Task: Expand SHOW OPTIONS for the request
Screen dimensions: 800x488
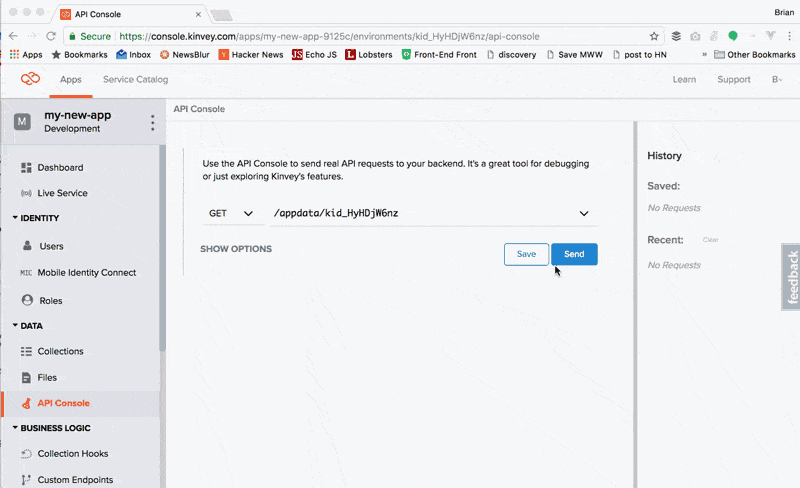Action: pos(236,249)
